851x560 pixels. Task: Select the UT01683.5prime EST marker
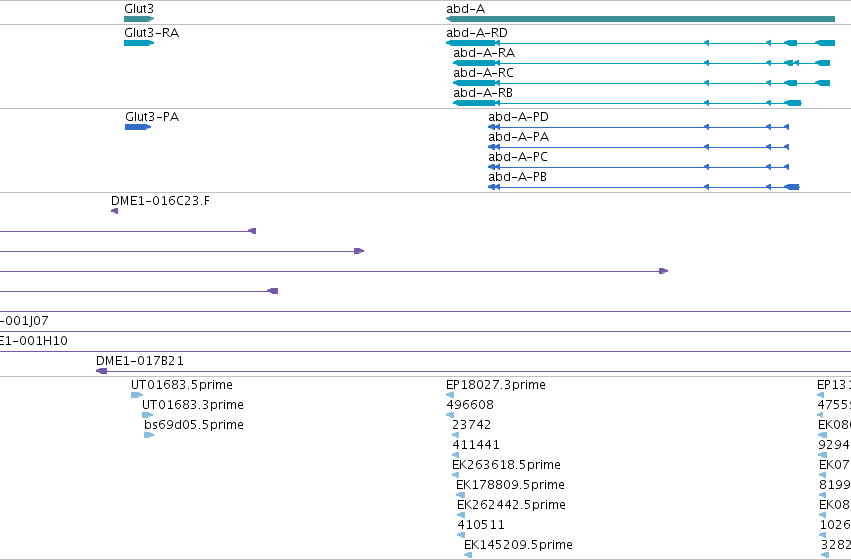click(x=137, y=395)
